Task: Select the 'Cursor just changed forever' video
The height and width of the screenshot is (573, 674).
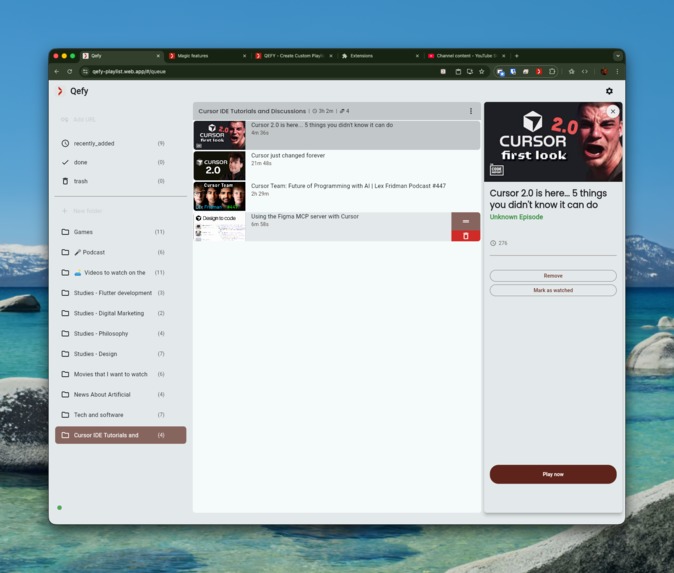Action: [x=337, y=165]
